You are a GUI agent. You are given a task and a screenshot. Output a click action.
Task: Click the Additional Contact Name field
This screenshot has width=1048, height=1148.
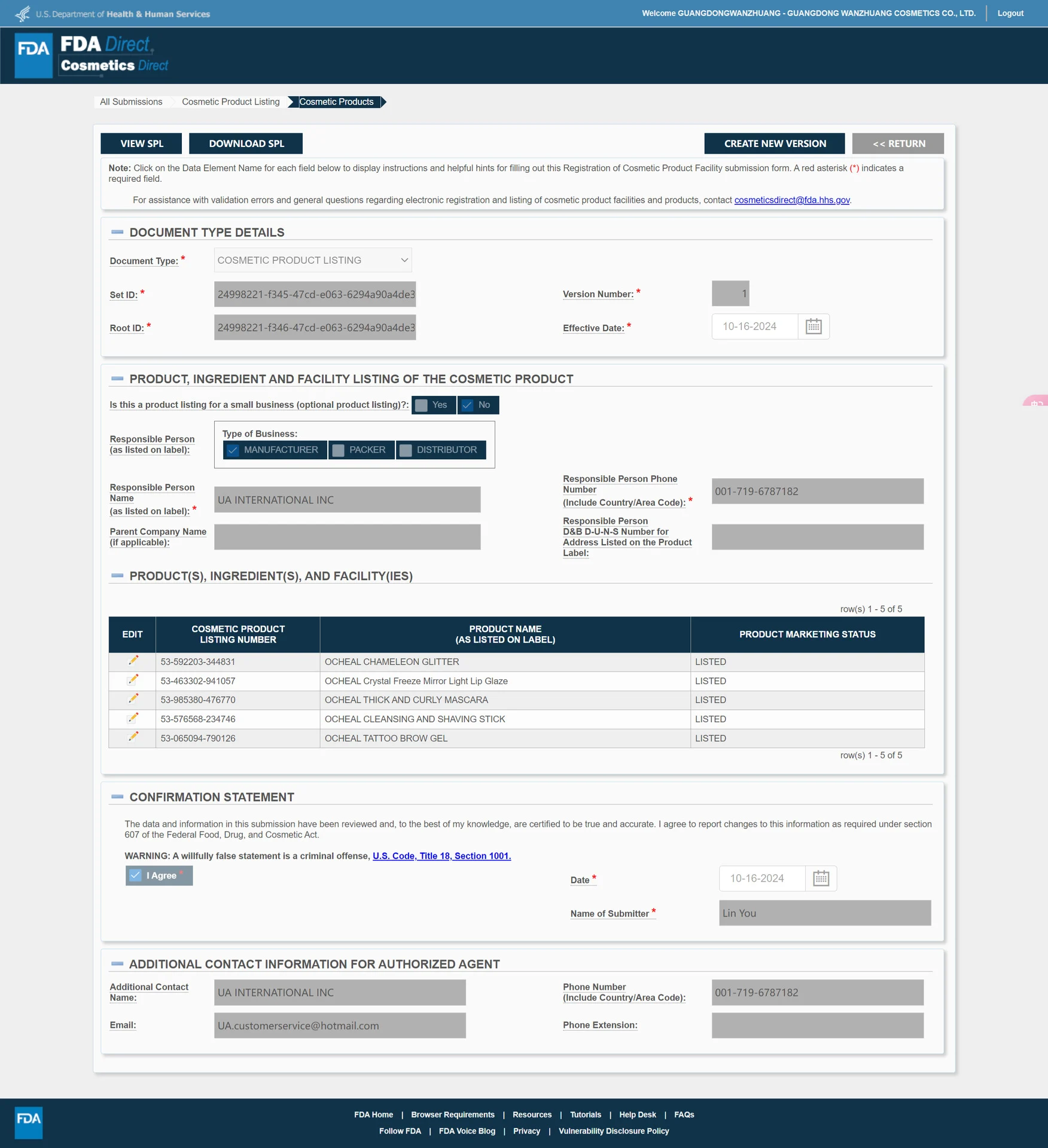pos(340,993)
